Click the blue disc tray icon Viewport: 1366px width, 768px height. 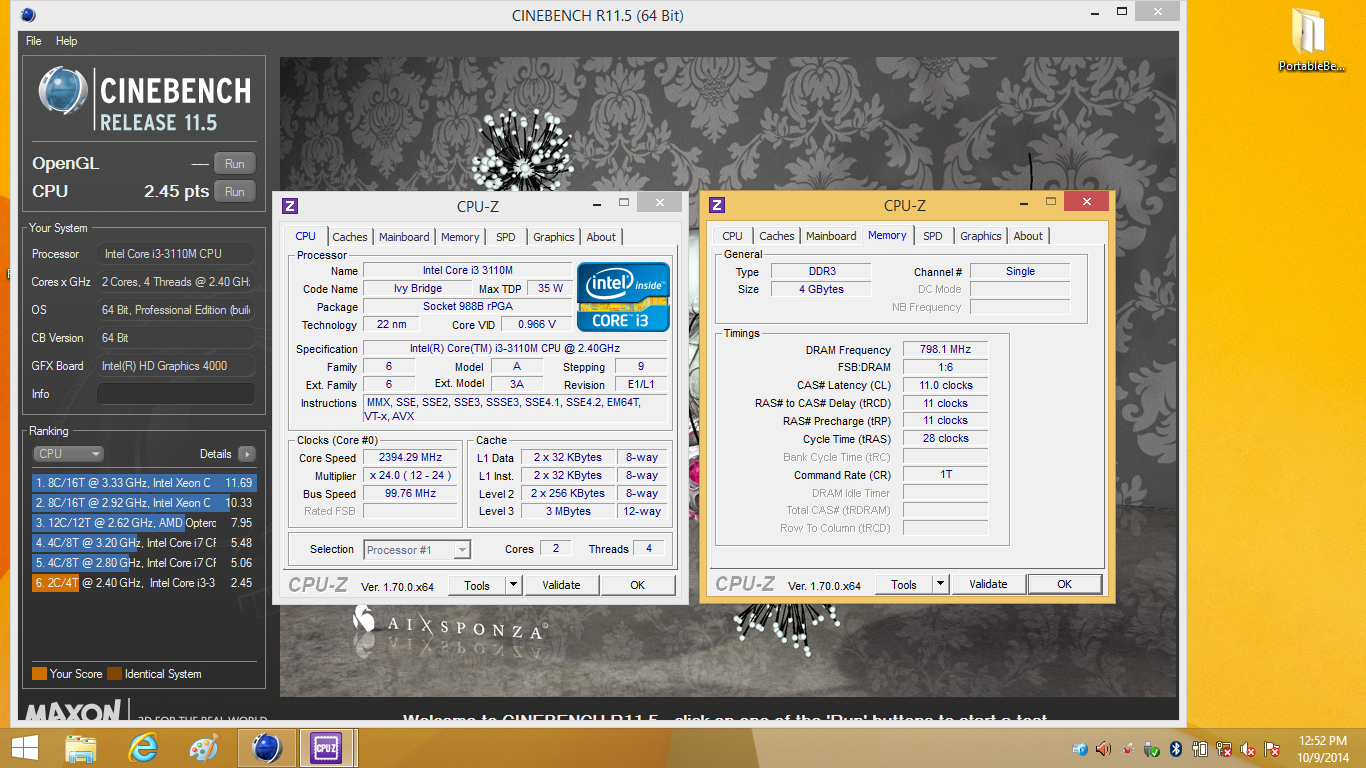pyautogui.click(x=1079, y=748)
